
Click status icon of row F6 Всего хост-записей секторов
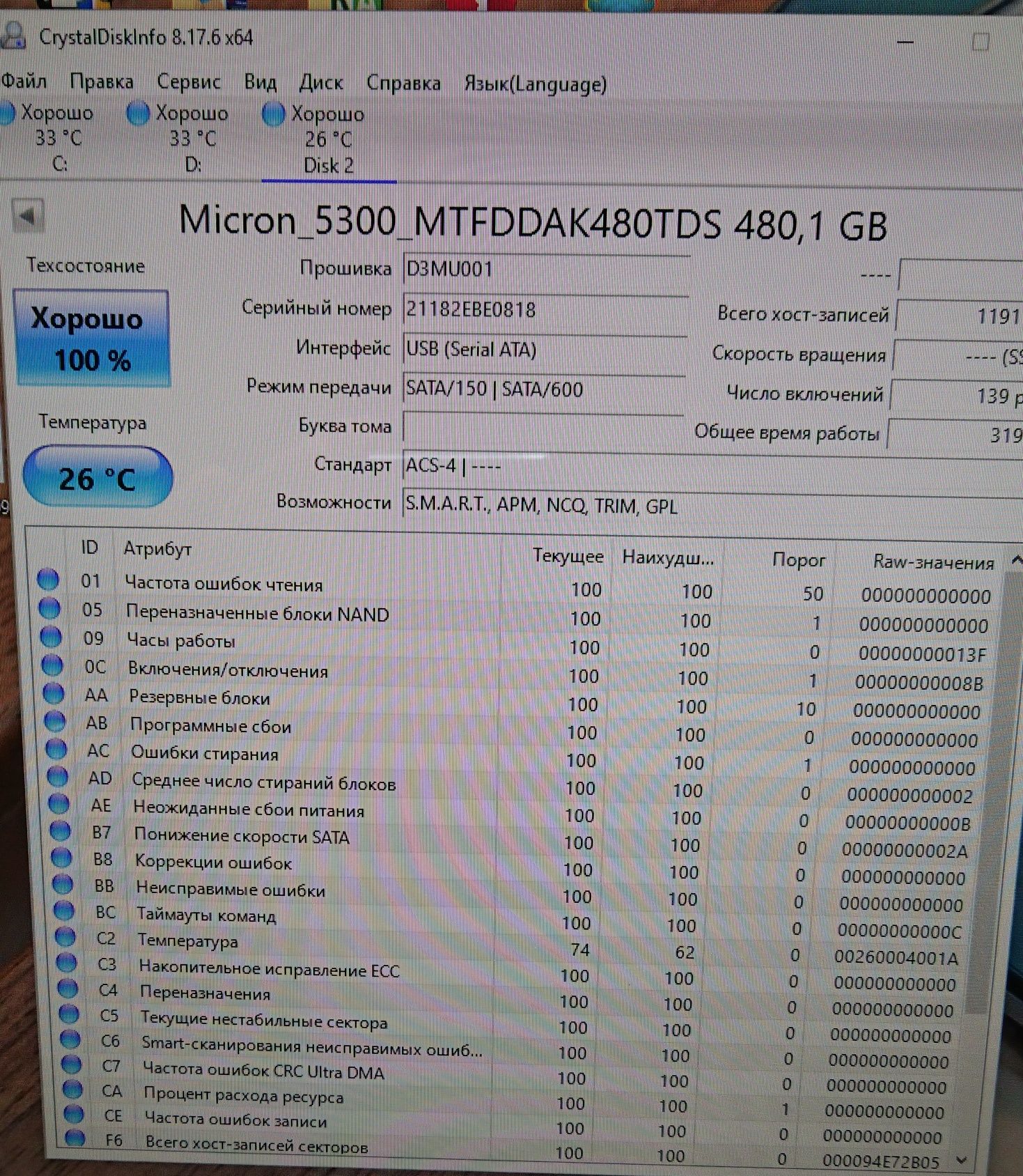(x=75, y=1139)
